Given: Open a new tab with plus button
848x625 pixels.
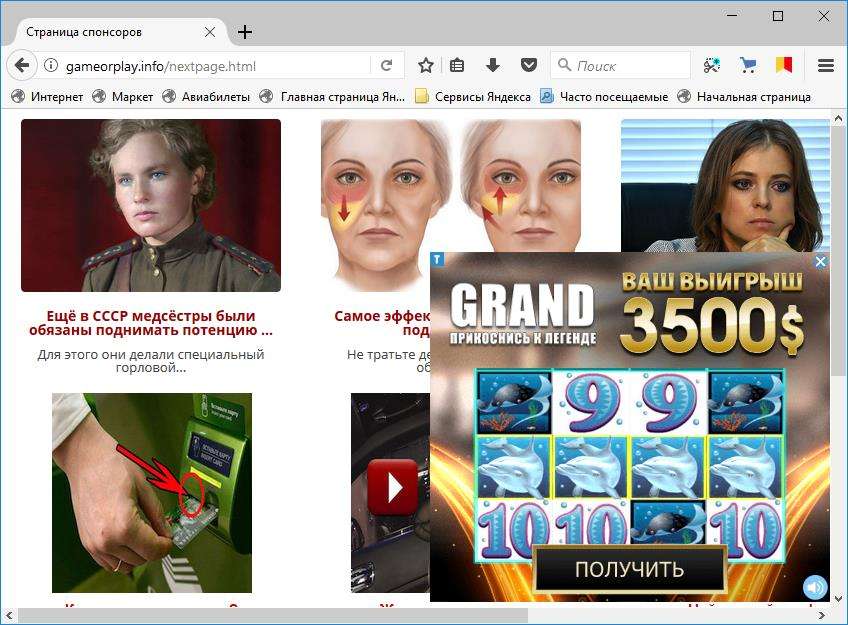Looking at the screenshot, I should pyautogui.click(x=244, y=32).
